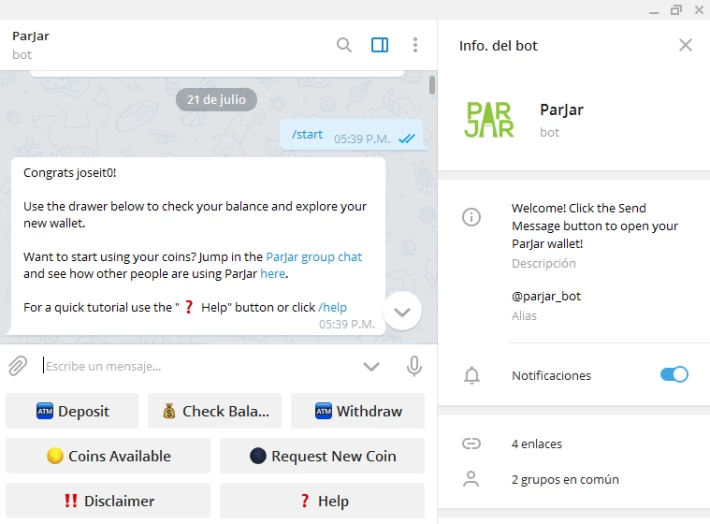Click the ParJar chat header title
The image size is (710, 524).
tap(31, 36)
